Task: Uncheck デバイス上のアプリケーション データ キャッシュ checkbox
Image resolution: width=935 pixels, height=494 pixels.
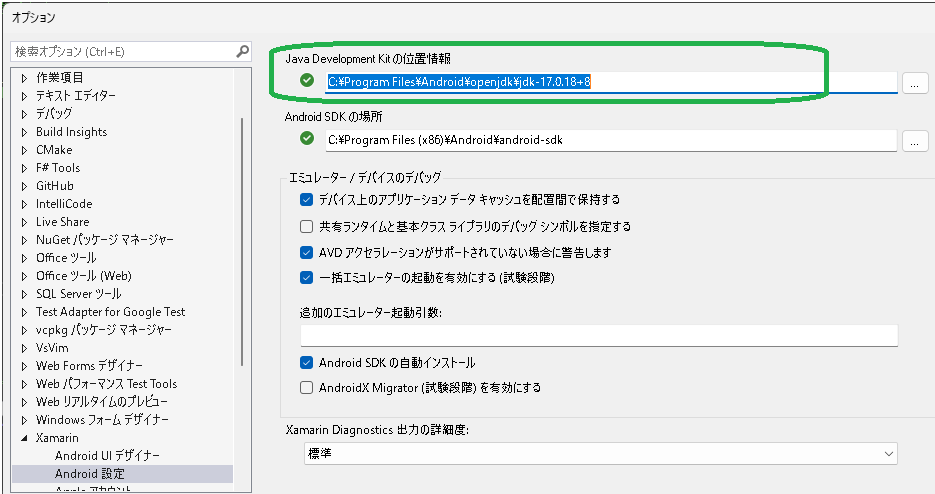Action: pos(307,199)
